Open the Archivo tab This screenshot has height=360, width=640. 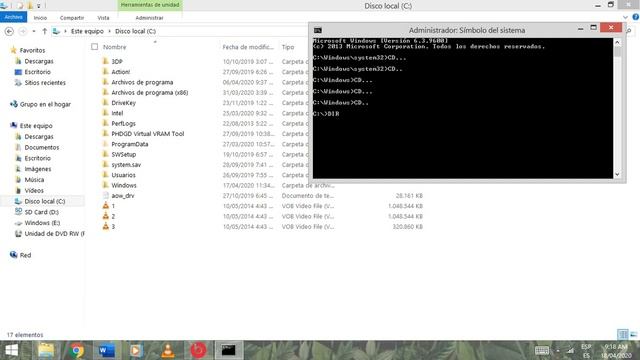click(13, 17)
